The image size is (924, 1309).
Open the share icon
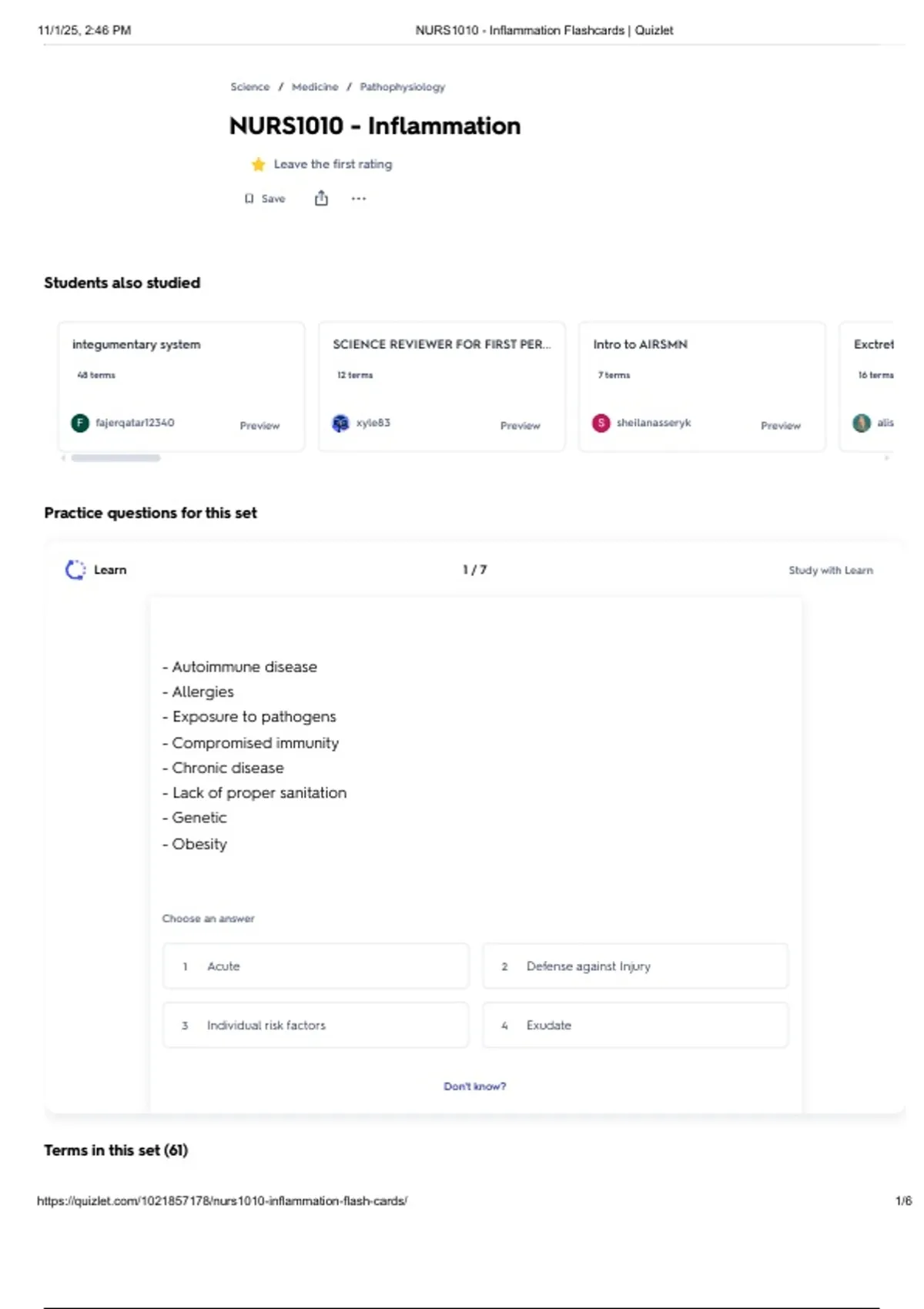click(321, 199)
